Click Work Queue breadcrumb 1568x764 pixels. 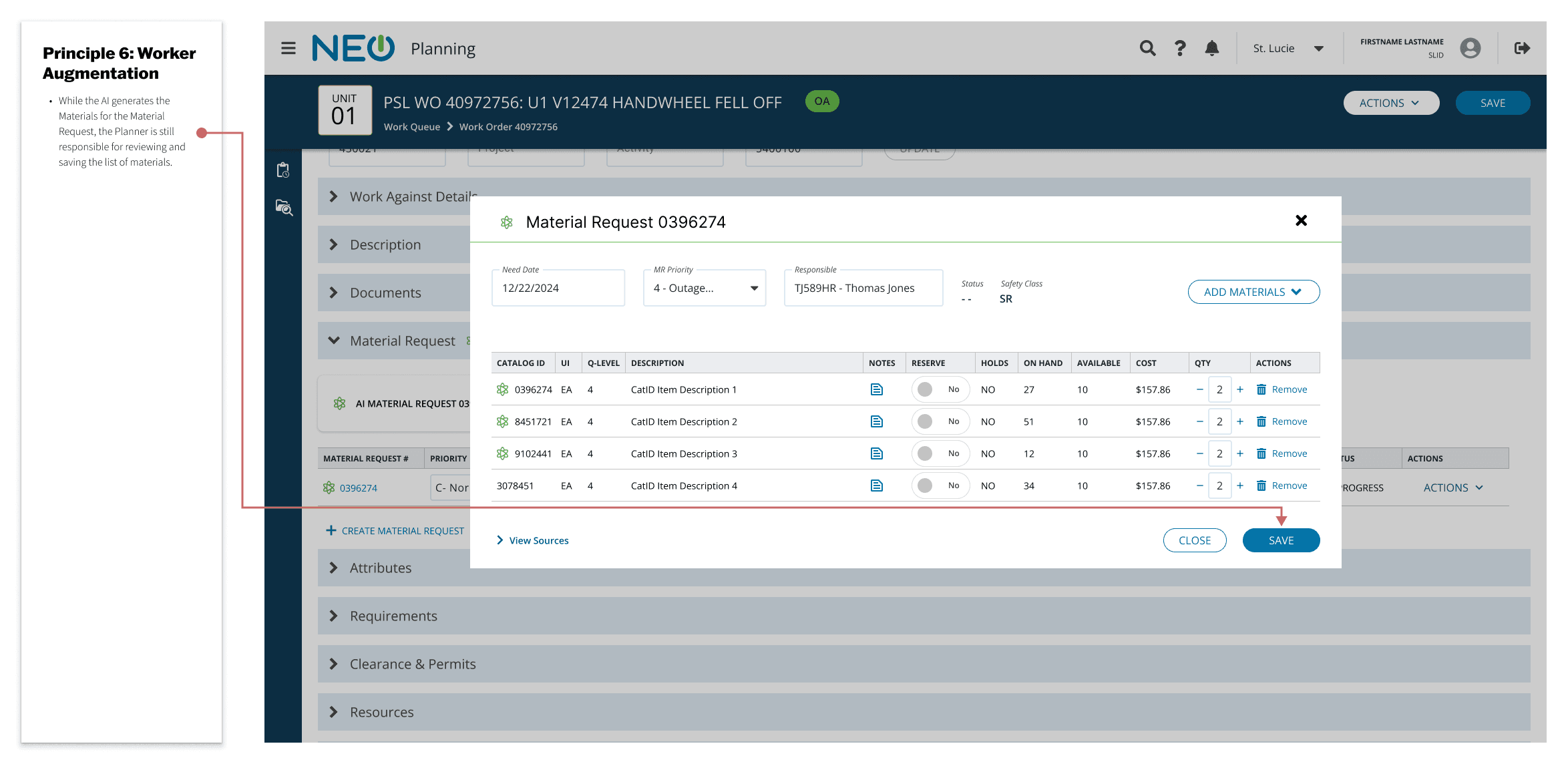click(x=411, y=127)
